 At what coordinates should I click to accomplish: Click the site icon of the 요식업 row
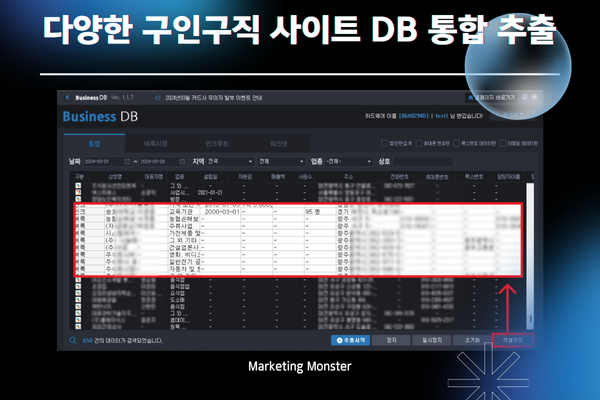coord(78,293)
